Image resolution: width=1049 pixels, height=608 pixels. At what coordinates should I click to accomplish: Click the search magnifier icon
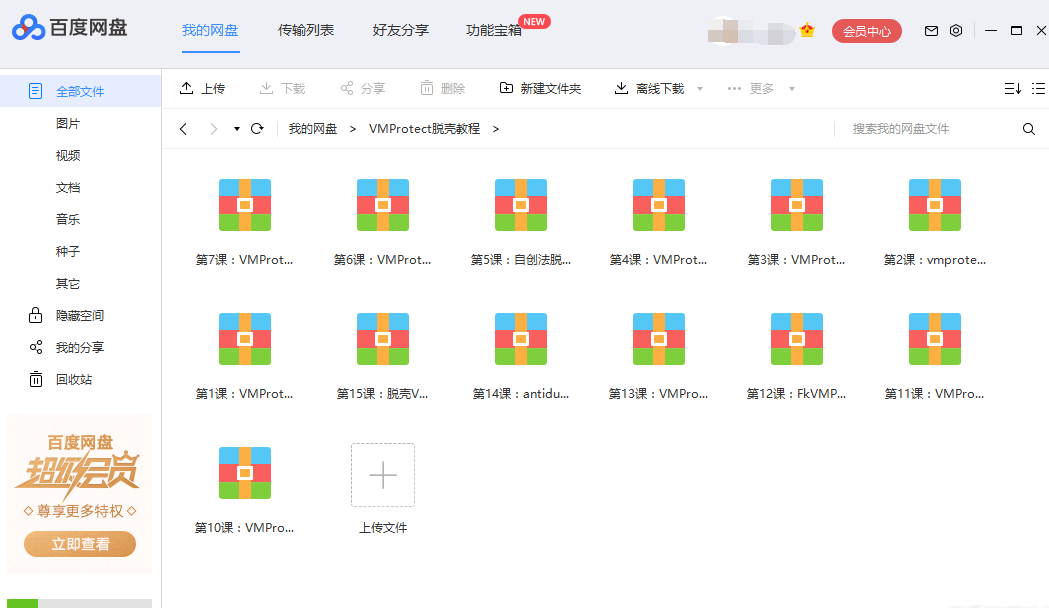tap(1029, 128)
